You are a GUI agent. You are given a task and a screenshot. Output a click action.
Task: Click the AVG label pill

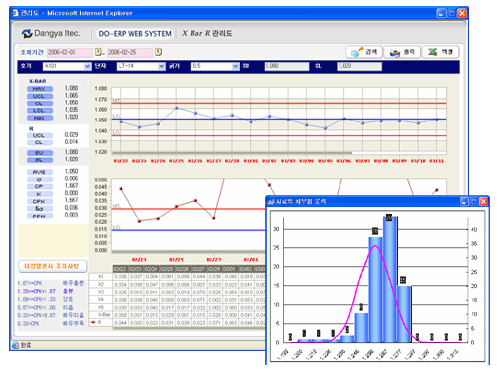pyautogui.click(x=40, y=172)
